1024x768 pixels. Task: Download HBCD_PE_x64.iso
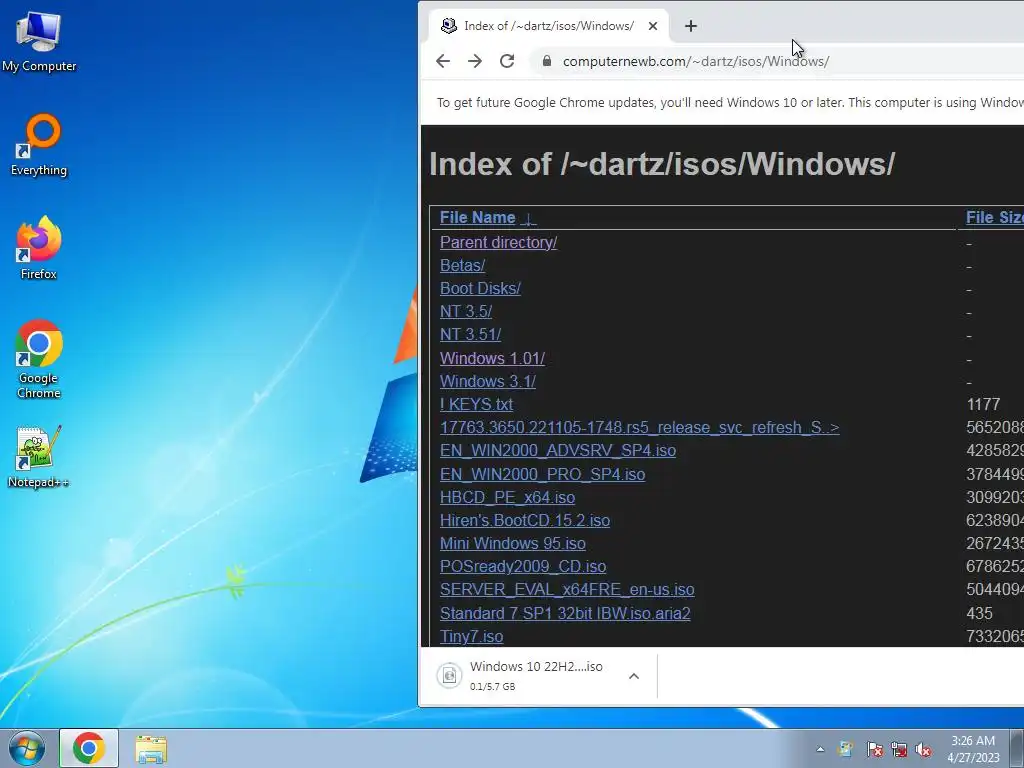[507, 498]
